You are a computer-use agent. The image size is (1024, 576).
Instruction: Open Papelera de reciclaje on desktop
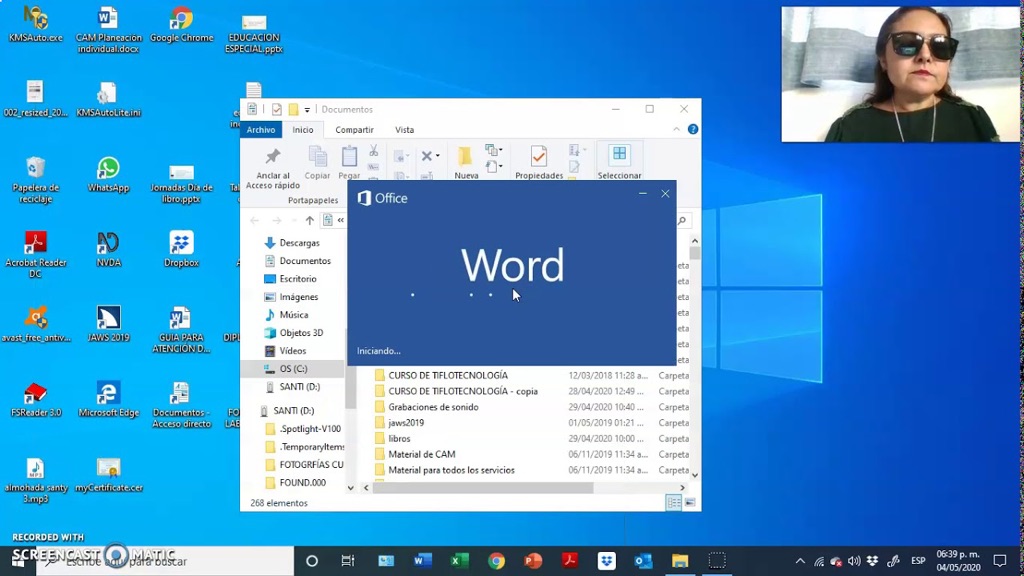coord(36,180)
